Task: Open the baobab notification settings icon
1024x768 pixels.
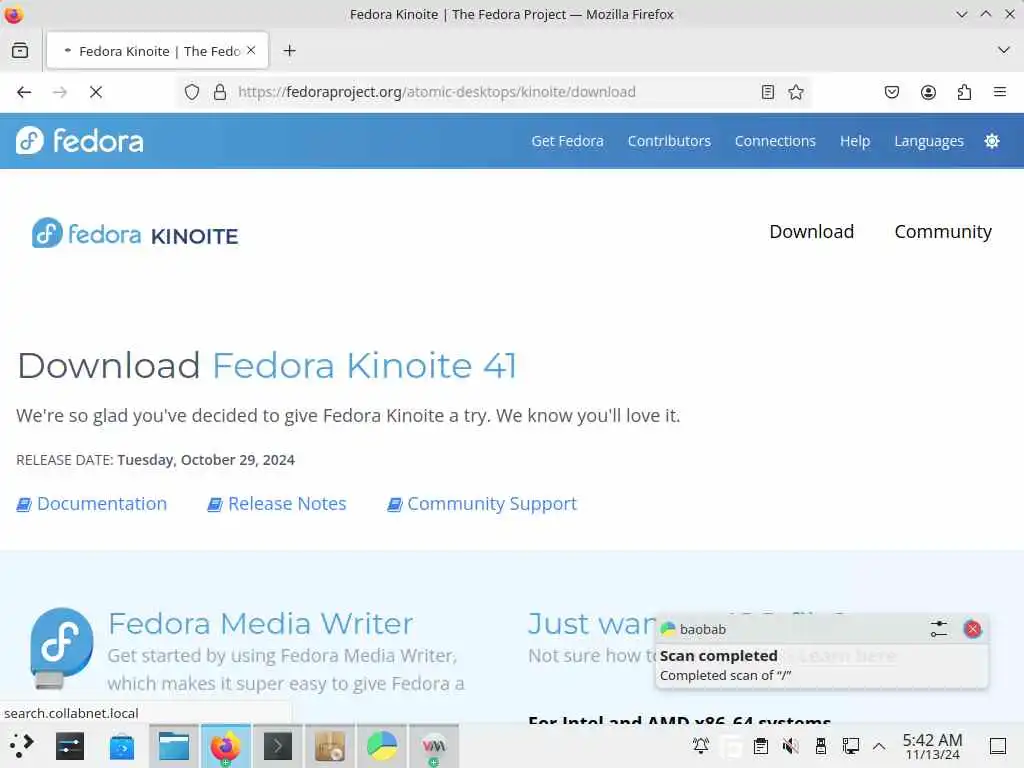Action: tap(938, 629)
